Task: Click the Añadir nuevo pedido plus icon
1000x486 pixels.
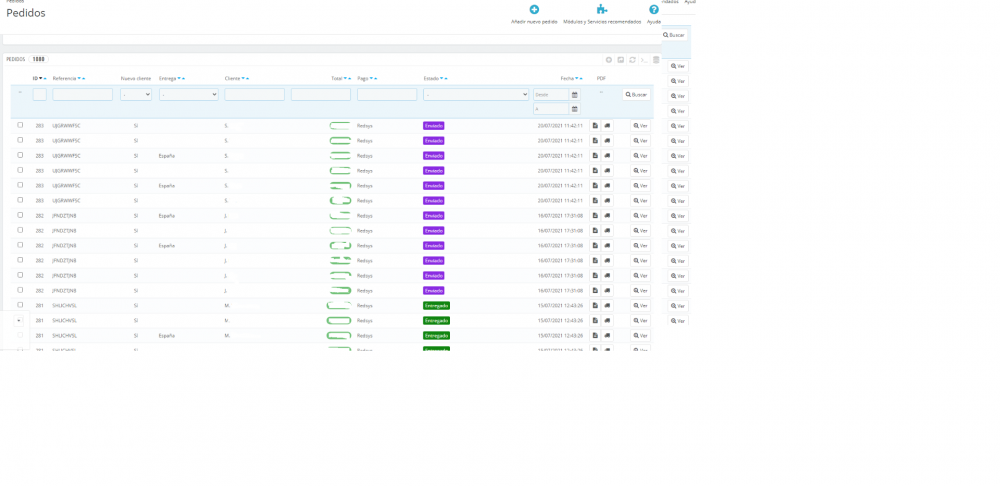Action: pyautogui.click(x=534, y=10)
